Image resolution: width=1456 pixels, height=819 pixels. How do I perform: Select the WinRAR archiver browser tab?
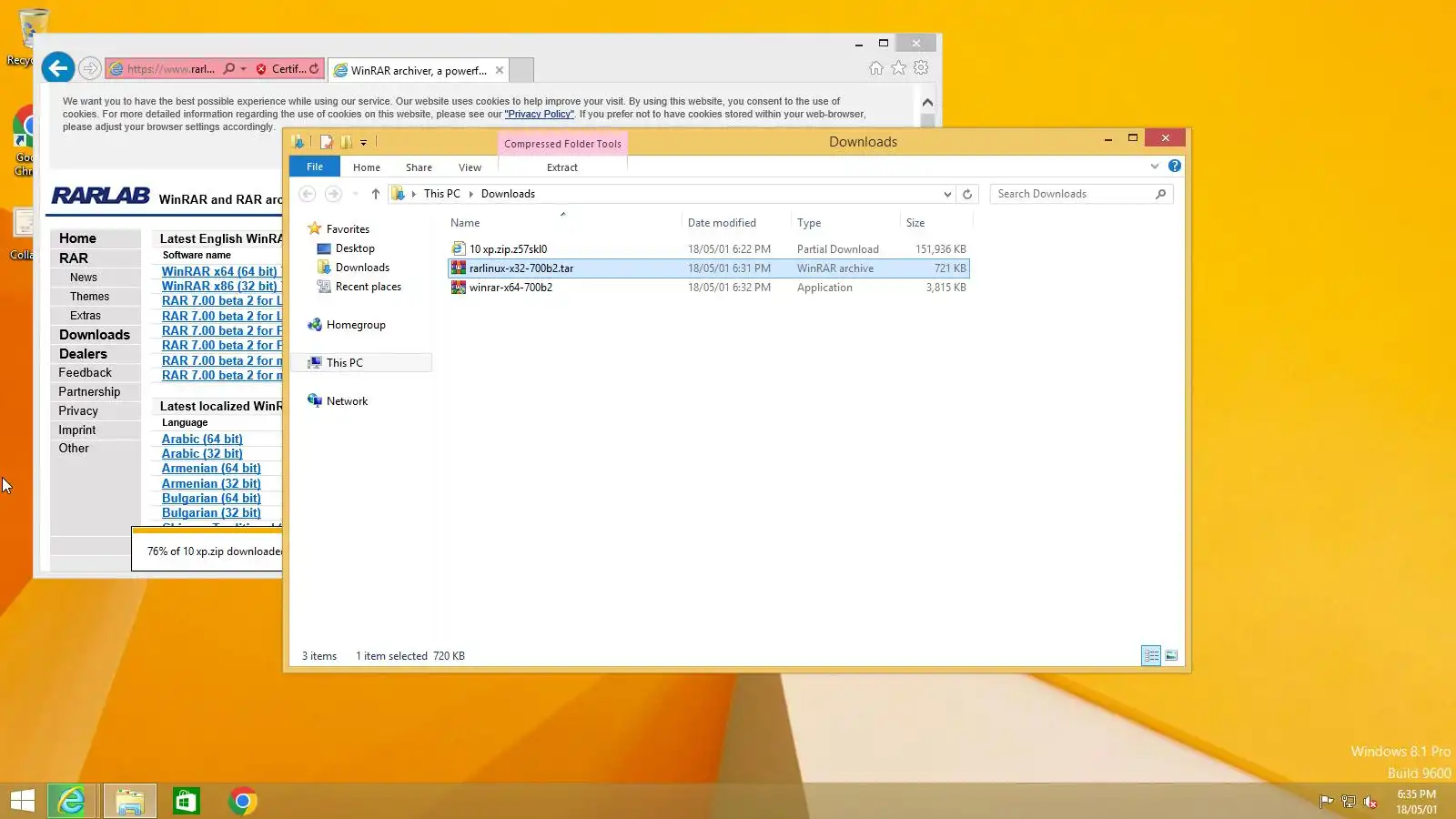click(x=418, y=70)
